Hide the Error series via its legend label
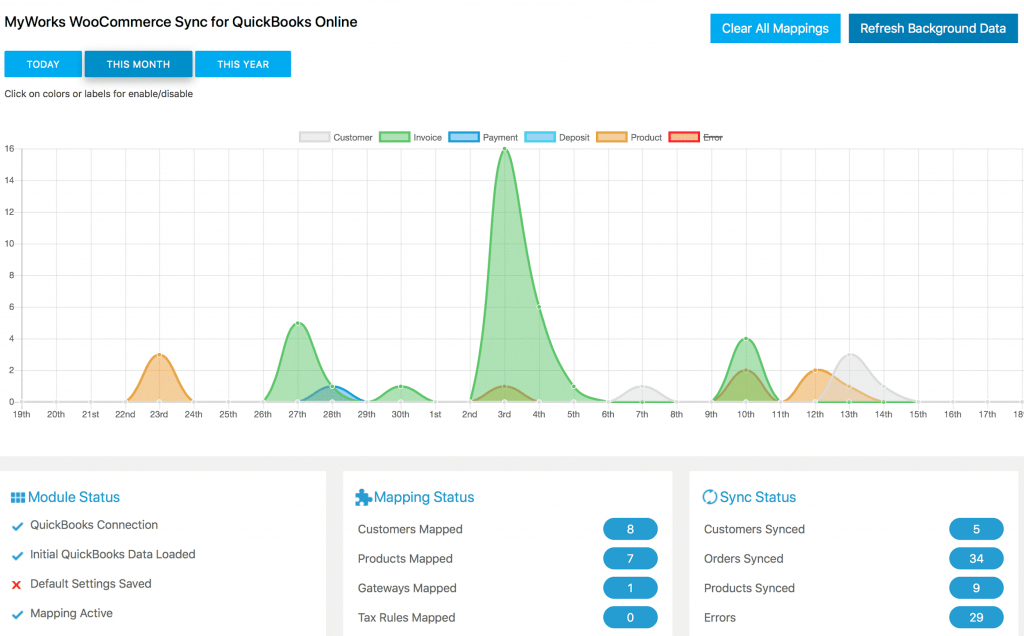Screen dimensions: 1024x636 pyautogui.click(x=713, y=137)
